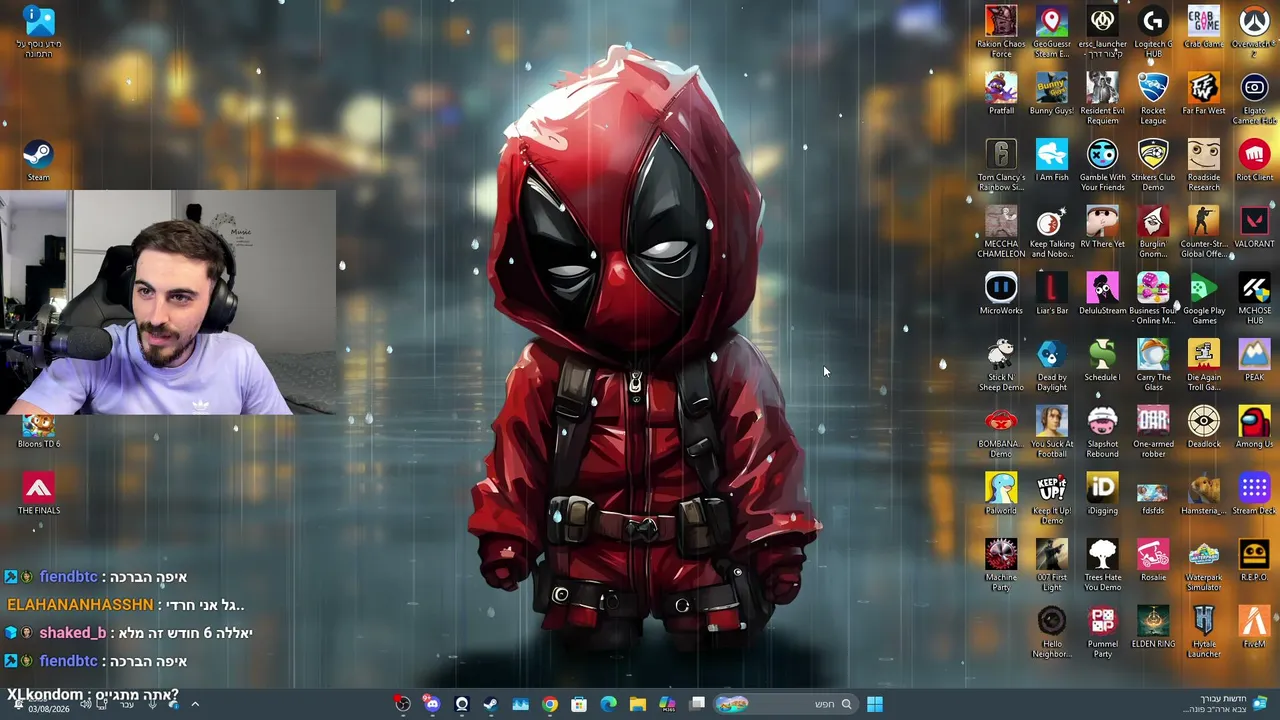This screenshot has width=1280, height=720.
Task: Open Google Play Games shortcut
Action: pyautogui.click(x=1204, y=298)
